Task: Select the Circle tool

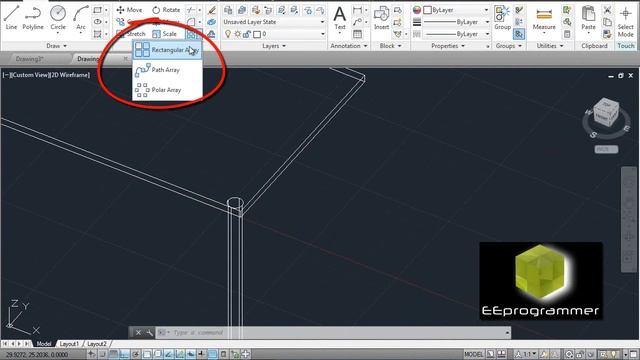Action: (x=58, y=17)
